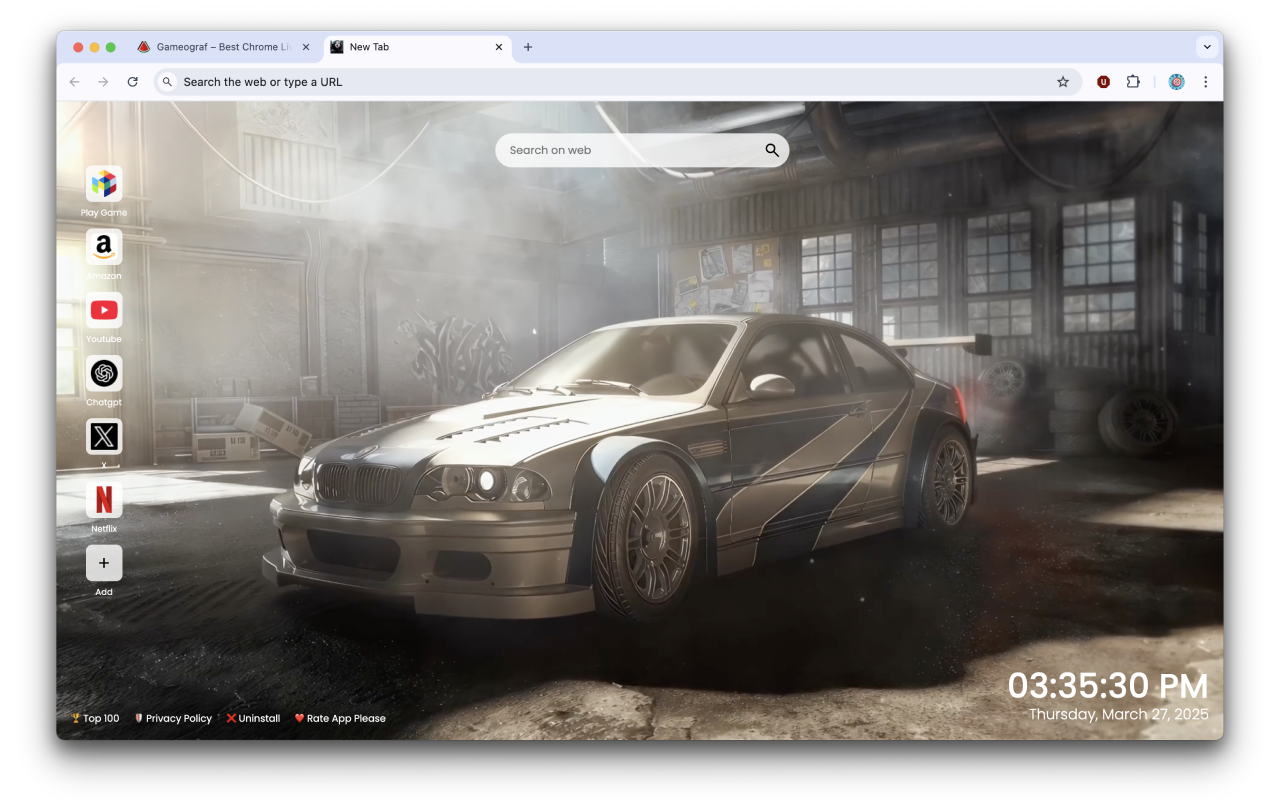Click the search icon in address bar

tap(168, 82)
